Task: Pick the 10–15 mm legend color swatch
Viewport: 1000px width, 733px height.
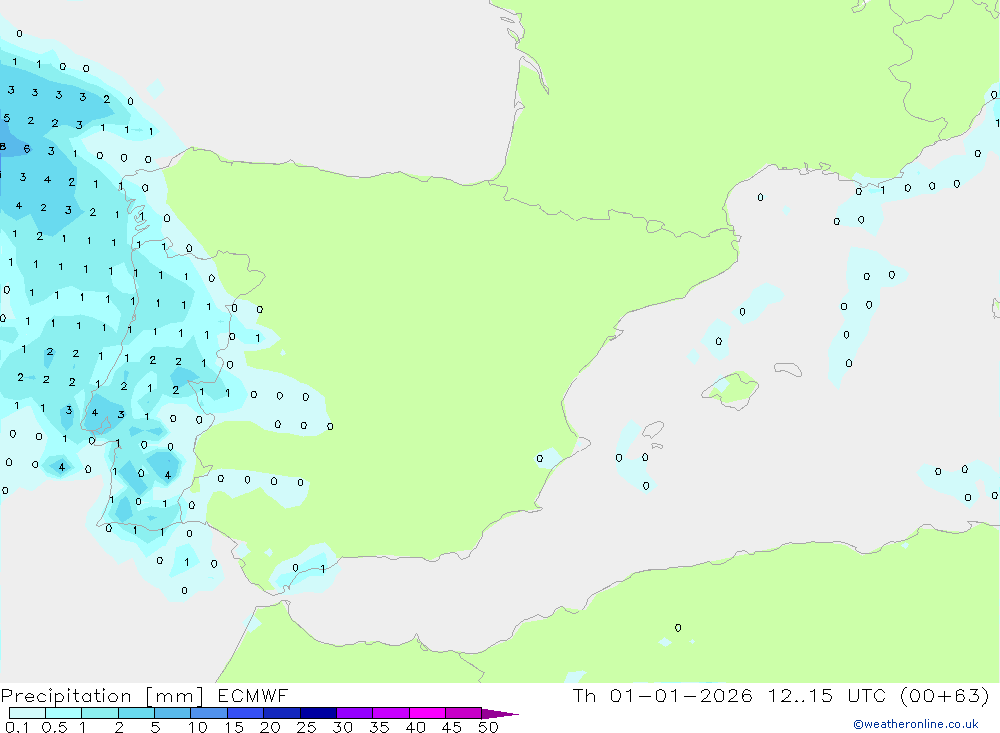Action: coord(209,713)
